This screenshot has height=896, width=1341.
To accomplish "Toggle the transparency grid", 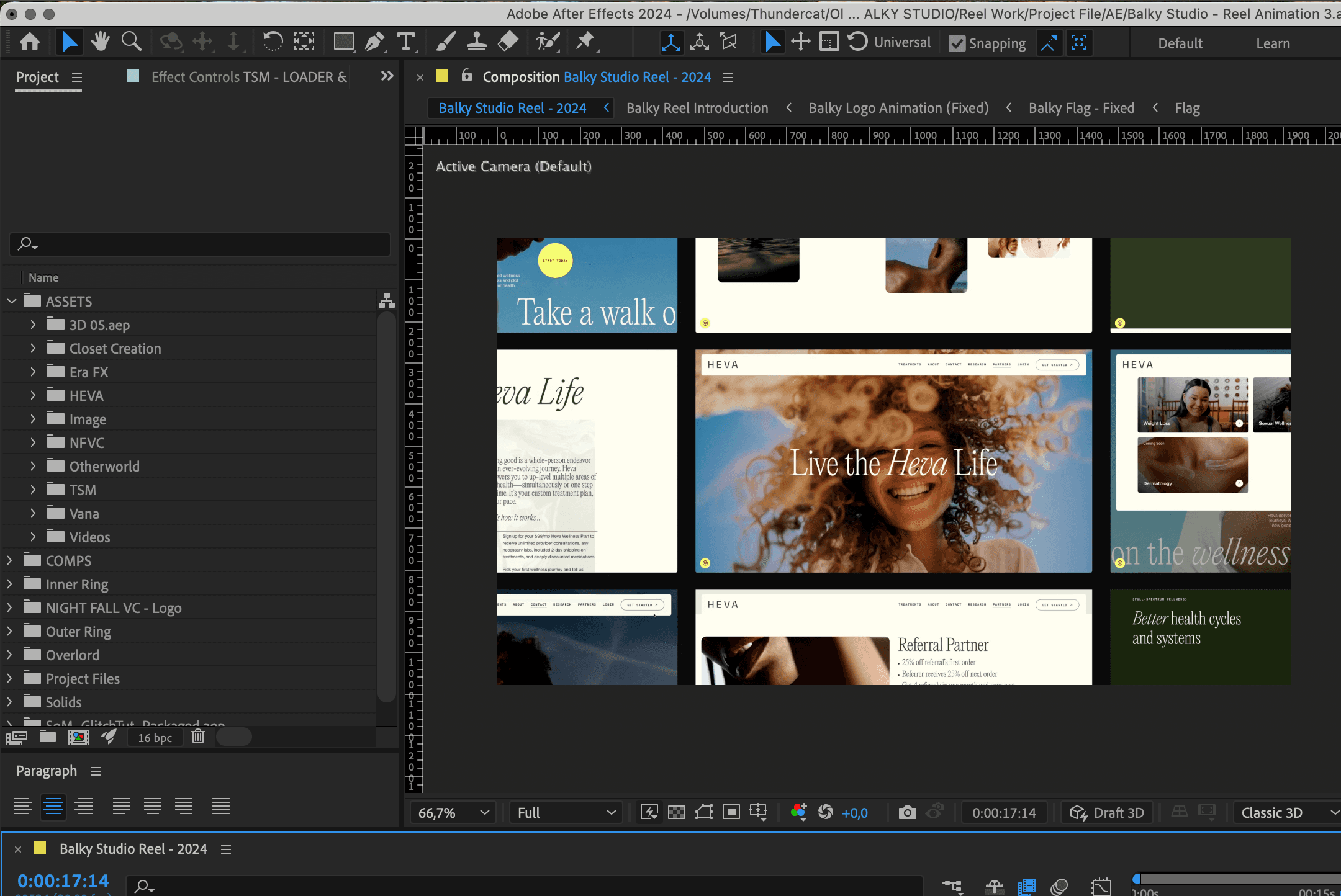I will tap(677, 812).
